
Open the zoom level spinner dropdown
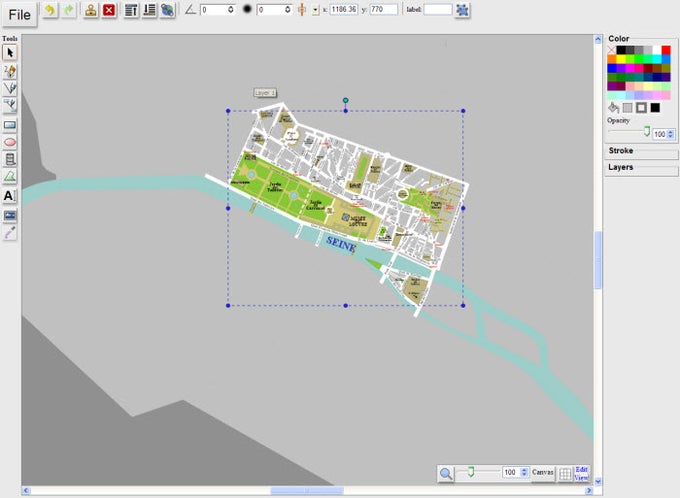point(524,472)
